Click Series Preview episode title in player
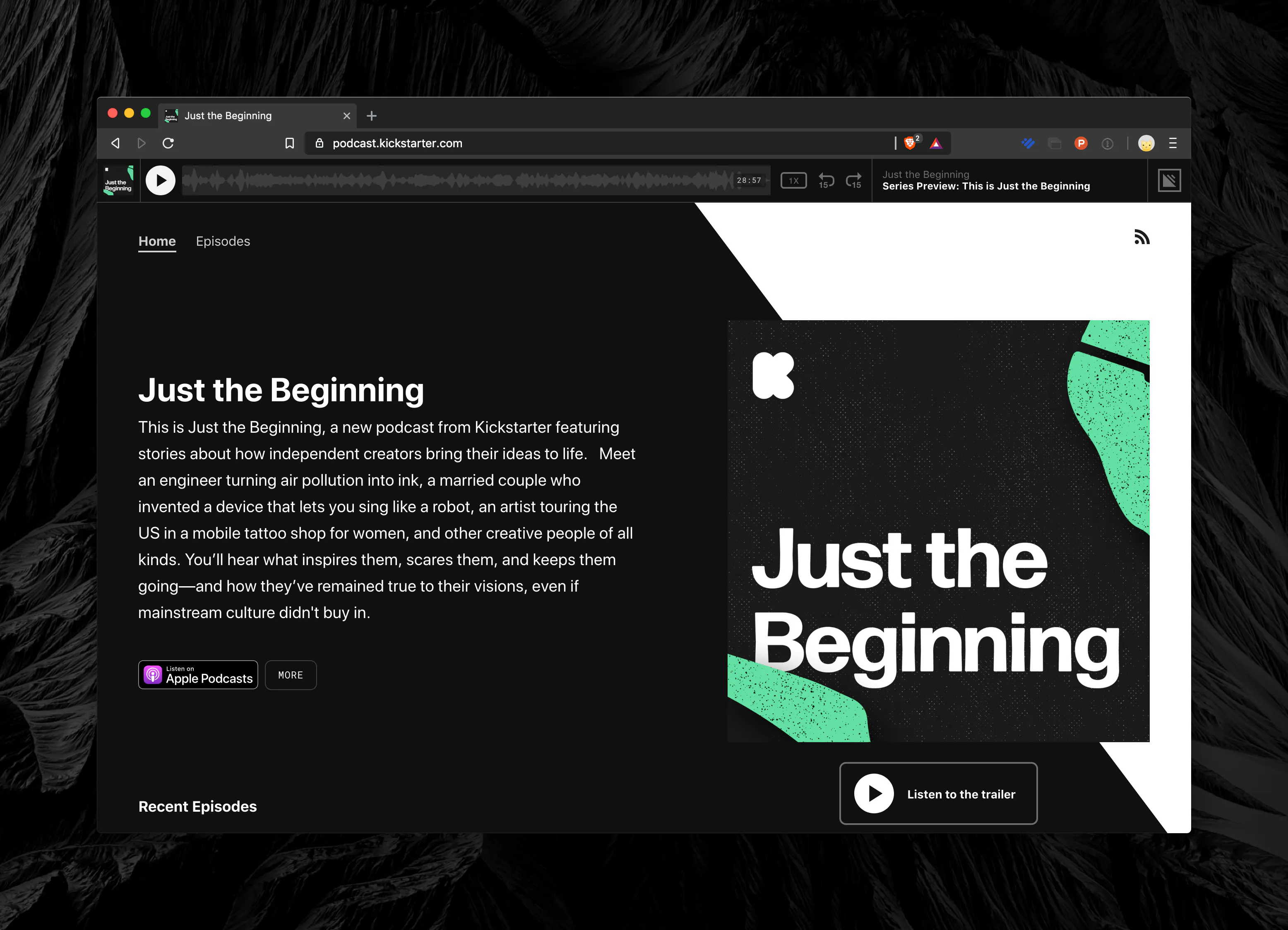This screenshot has height=930, width=1288. tap(986, 186)
